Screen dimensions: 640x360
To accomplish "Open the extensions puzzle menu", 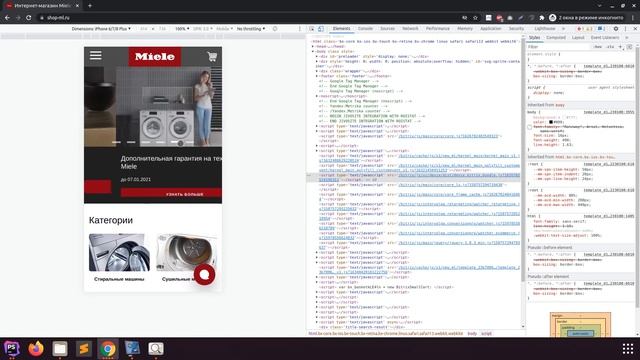I will pyautogui.click(x=542, y=18).
